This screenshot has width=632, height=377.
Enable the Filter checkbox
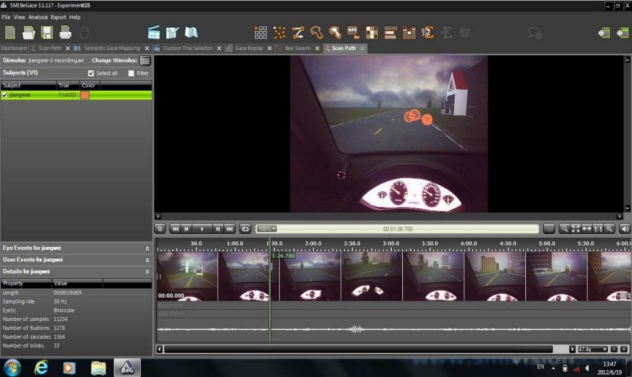131,73
